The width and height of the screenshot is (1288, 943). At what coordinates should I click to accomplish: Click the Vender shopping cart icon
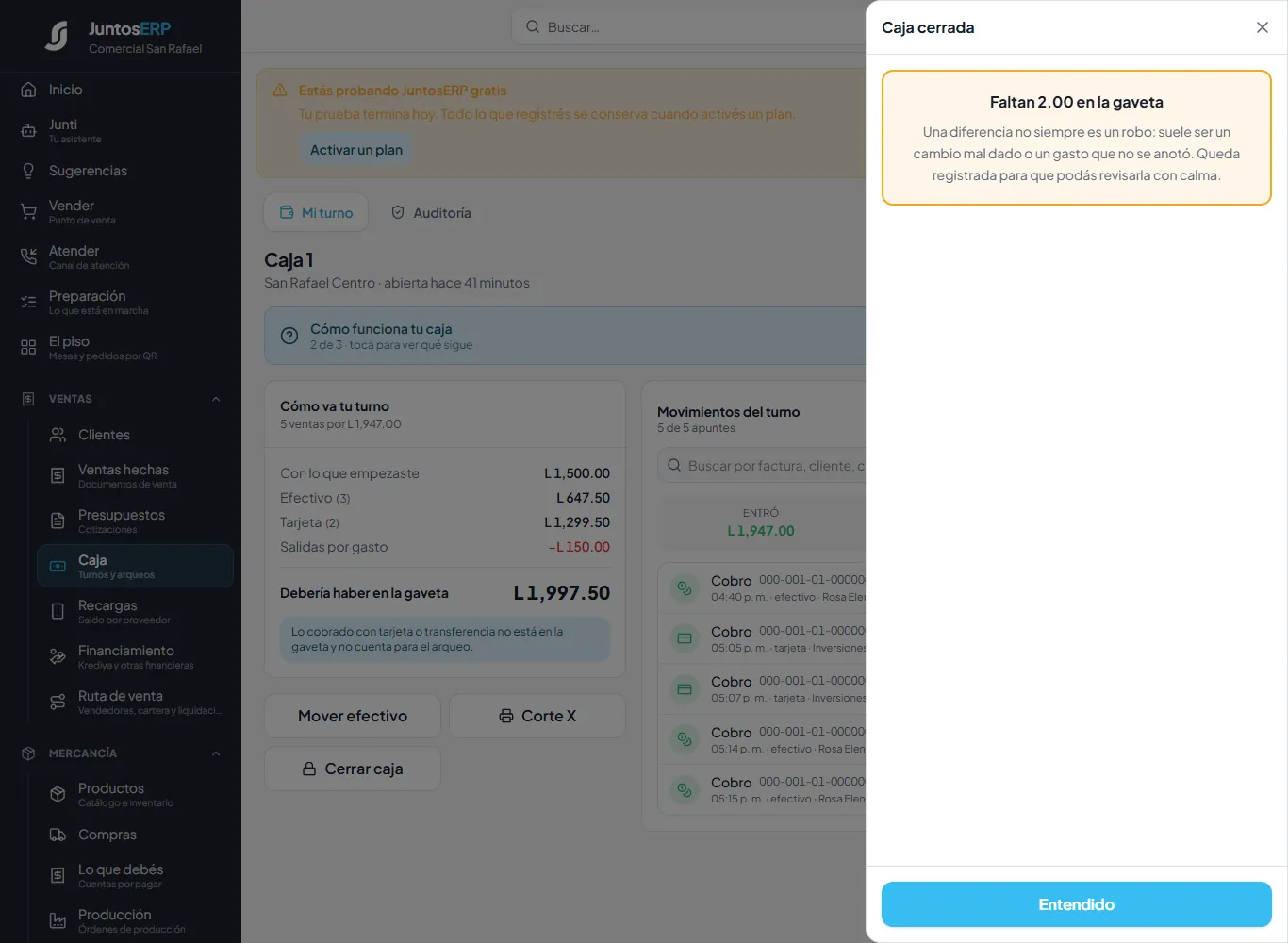point(28,211)
